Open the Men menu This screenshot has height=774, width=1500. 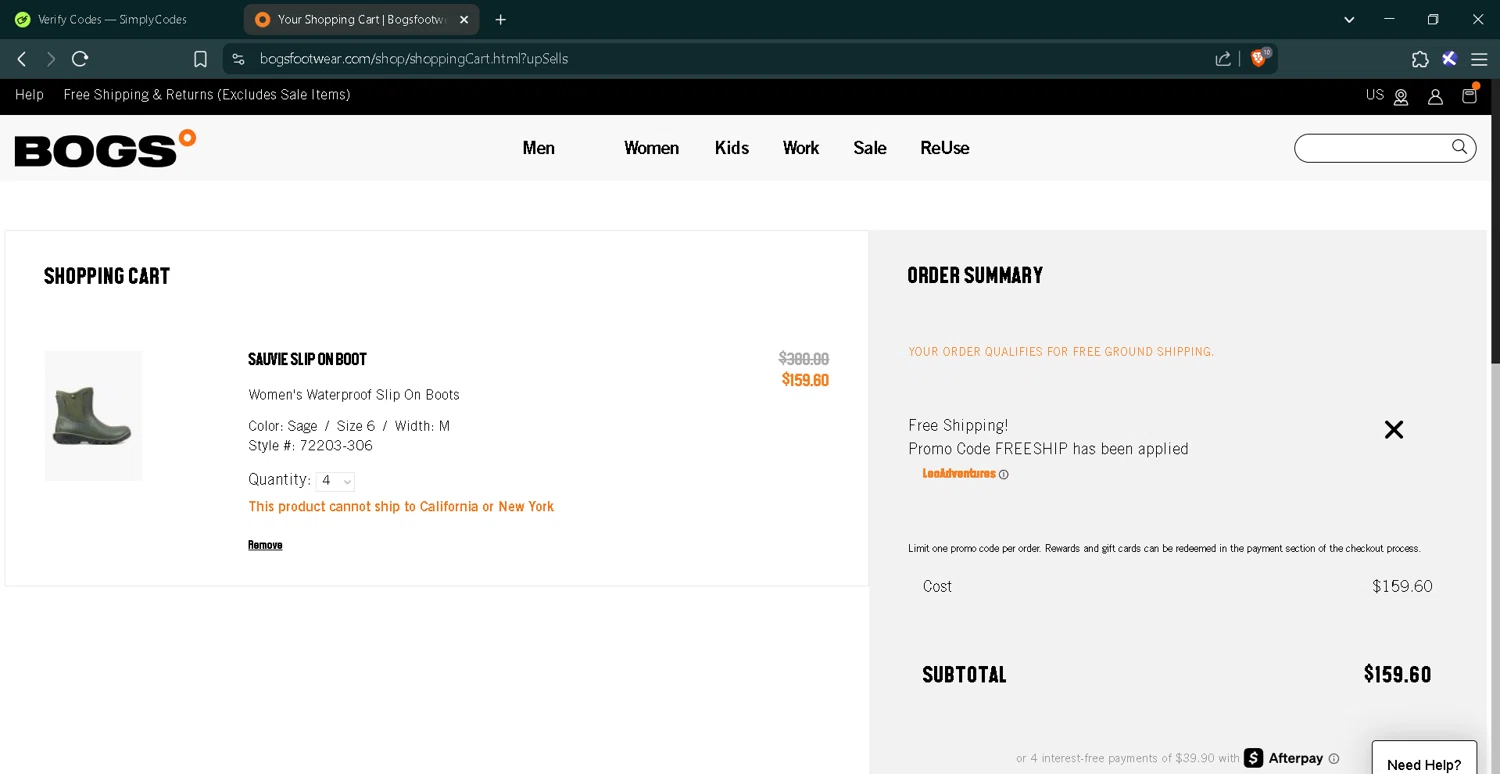click(538, 148)
